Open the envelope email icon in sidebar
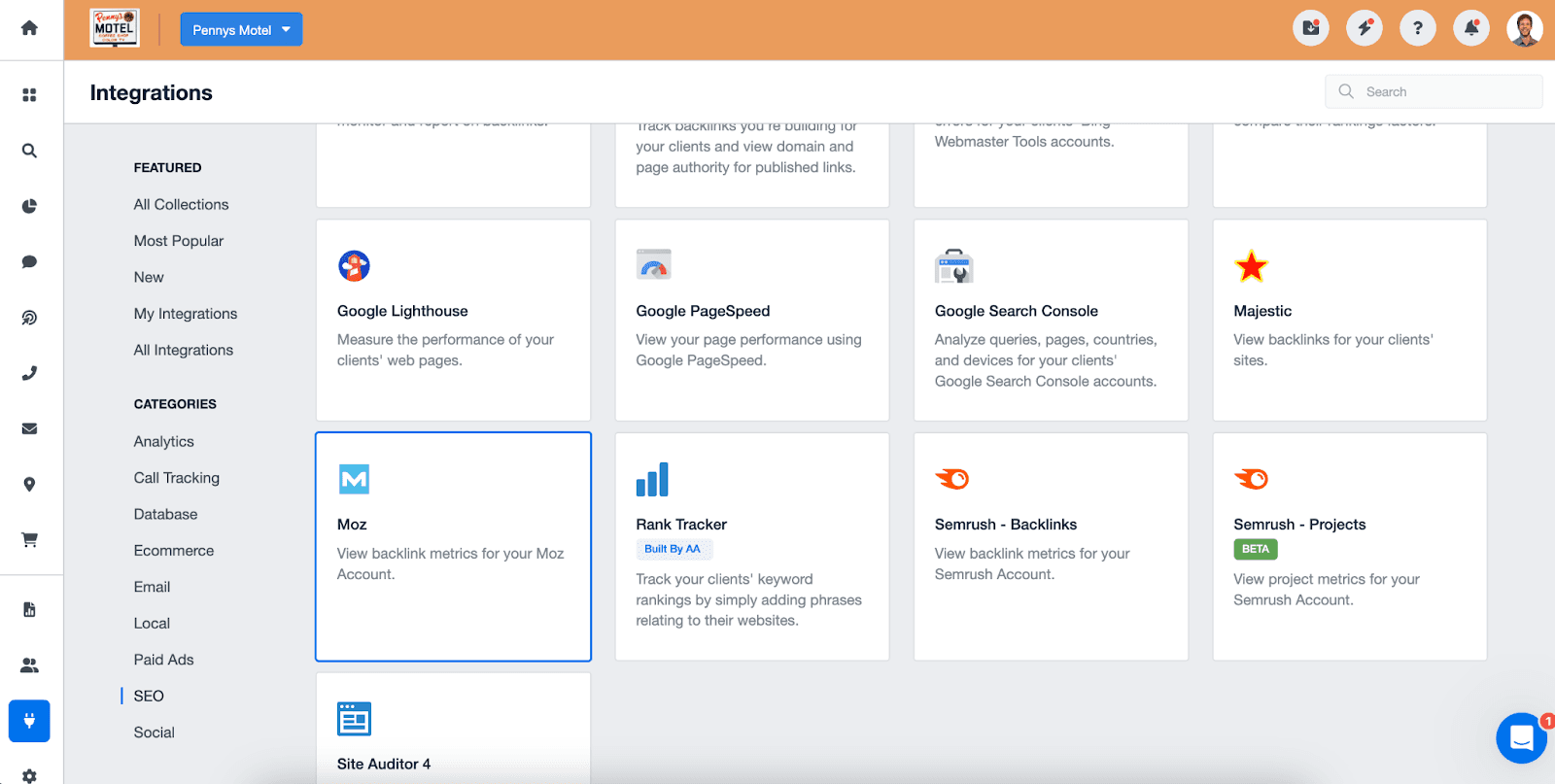 click(29, 428)
